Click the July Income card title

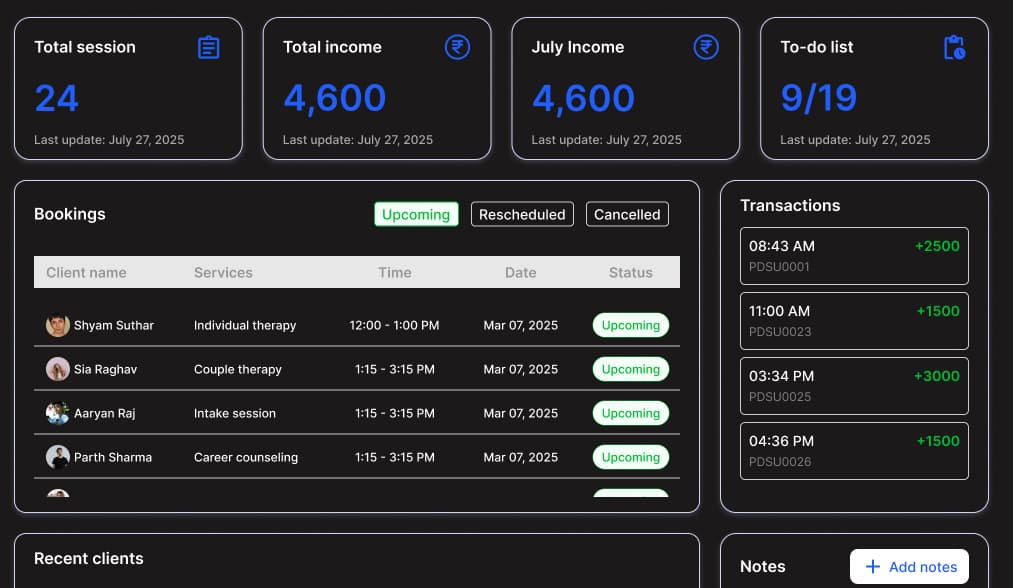pyautogui.click(x=578, y=47)
